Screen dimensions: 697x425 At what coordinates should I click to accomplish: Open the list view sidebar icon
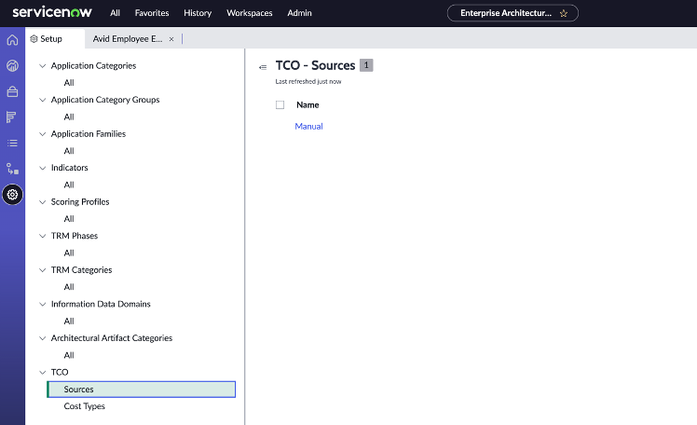[x=12, y=143]
